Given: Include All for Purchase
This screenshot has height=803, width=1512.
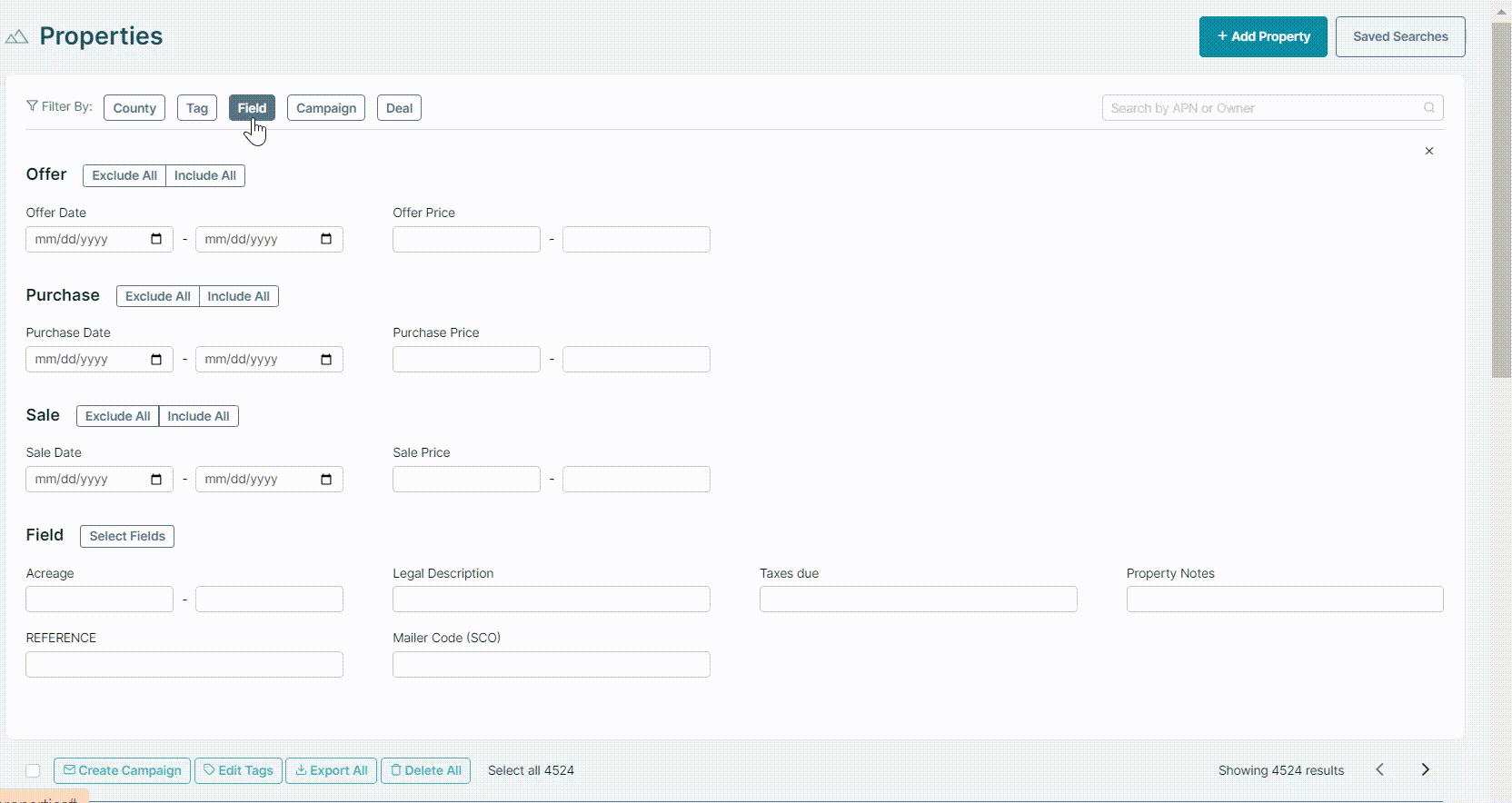Looking at the screenshot, I should [239, 296].
